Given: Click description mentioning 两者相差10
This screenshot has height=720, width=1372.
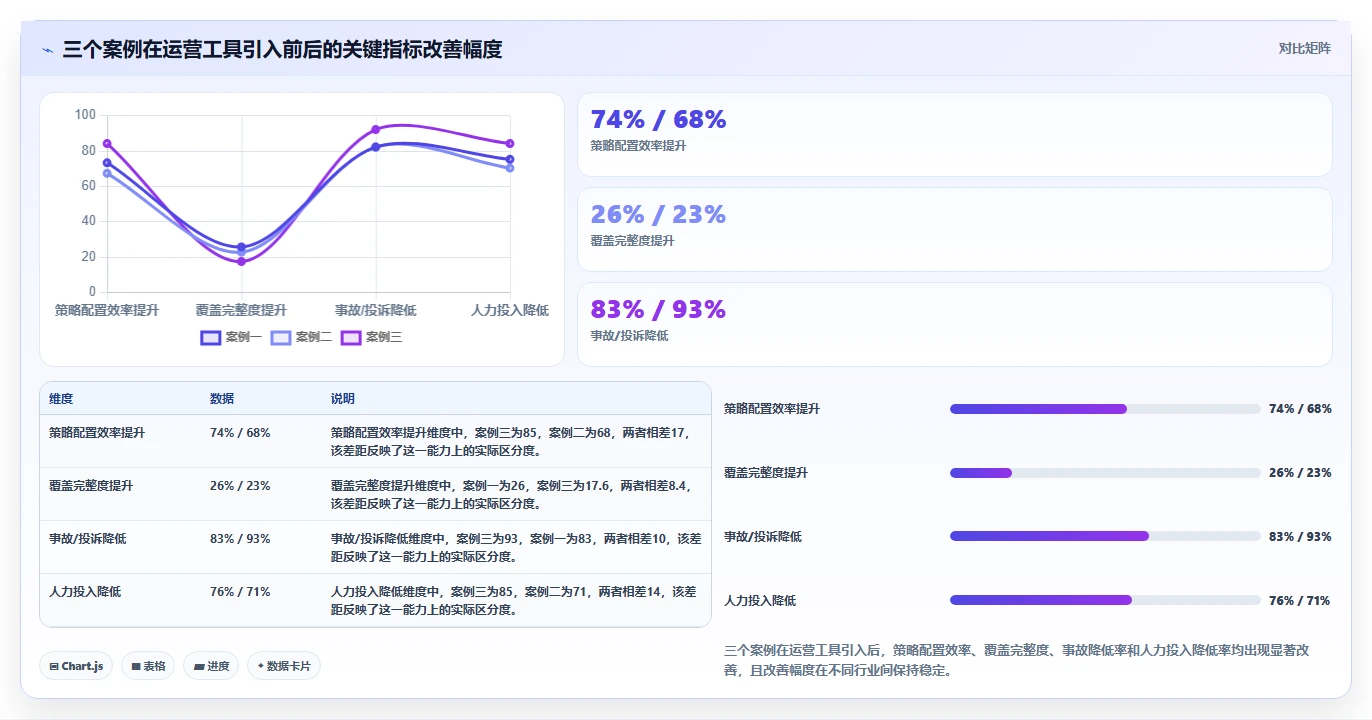Looking at the screenshot, I should click(x=514, y=547).
